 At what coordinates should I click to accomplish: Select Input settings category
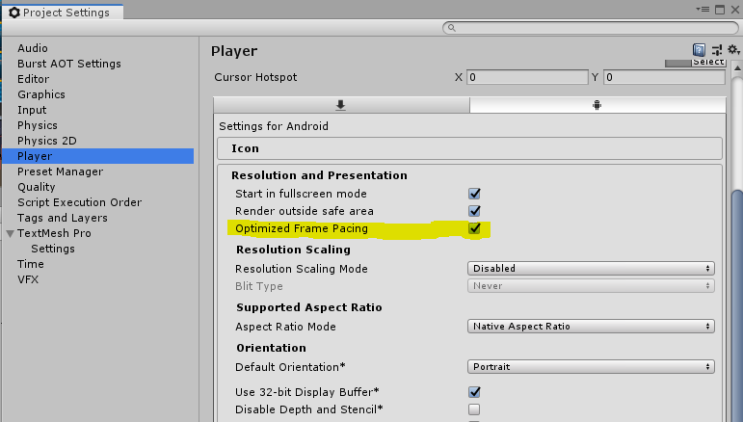click(32, 110)
